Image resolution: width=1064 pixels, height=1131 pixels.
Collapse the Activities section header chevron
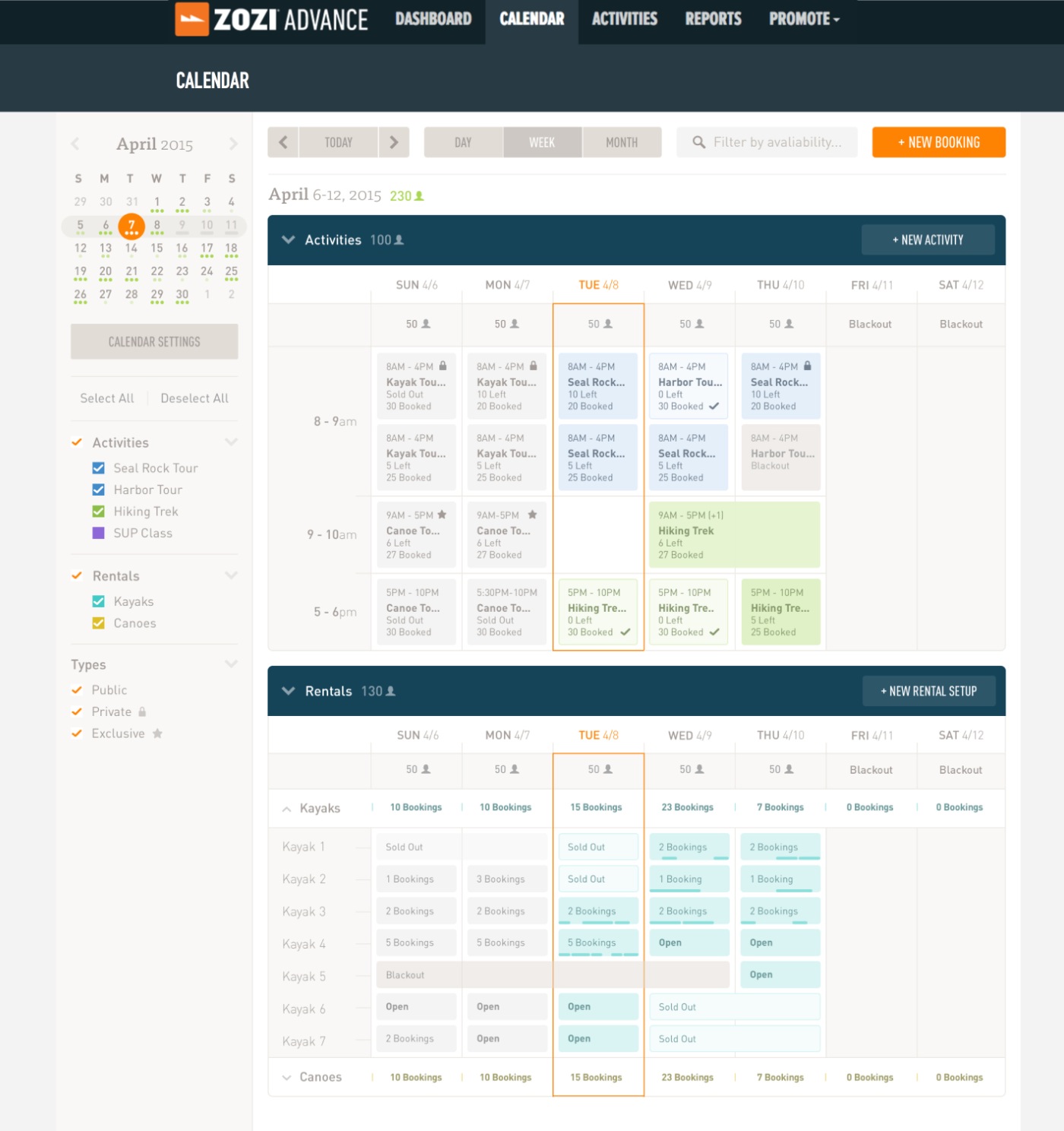tap(288, 239)
